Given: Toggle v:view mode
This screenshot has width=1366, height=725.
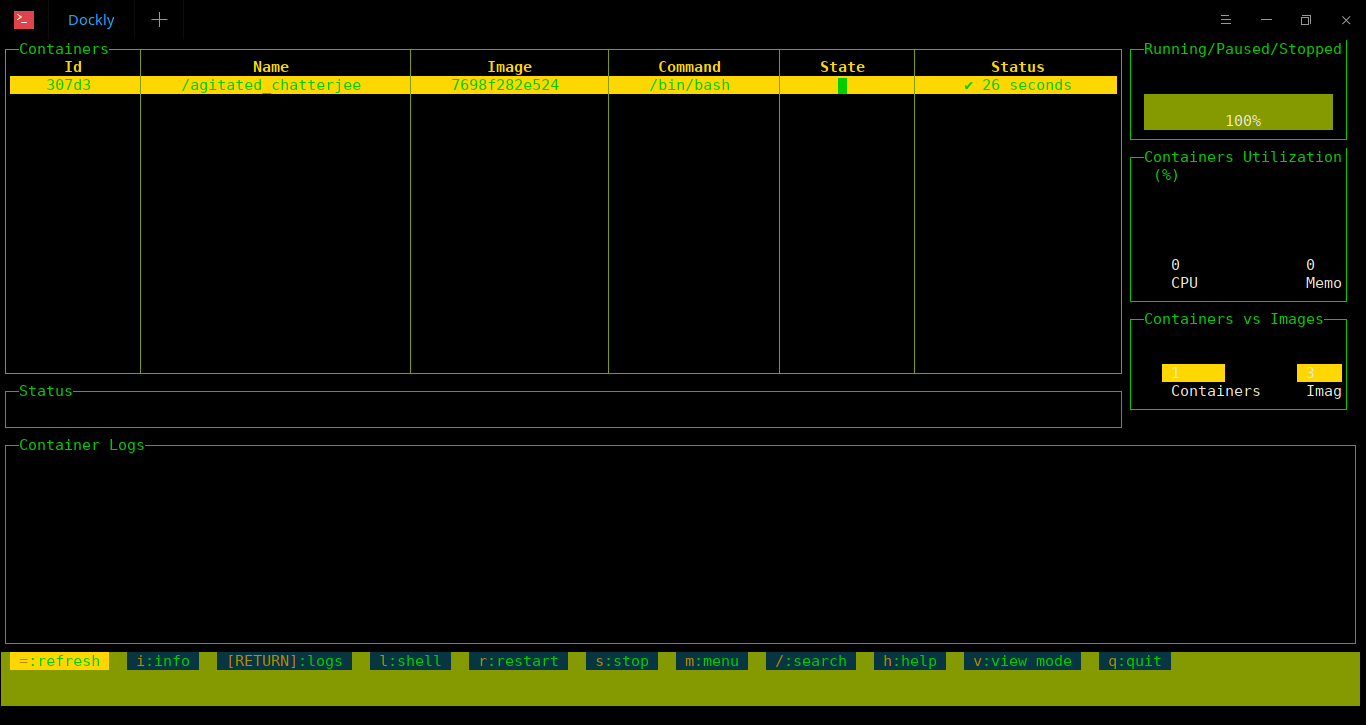Looking at the screenshot, I should pos(1022,661).
